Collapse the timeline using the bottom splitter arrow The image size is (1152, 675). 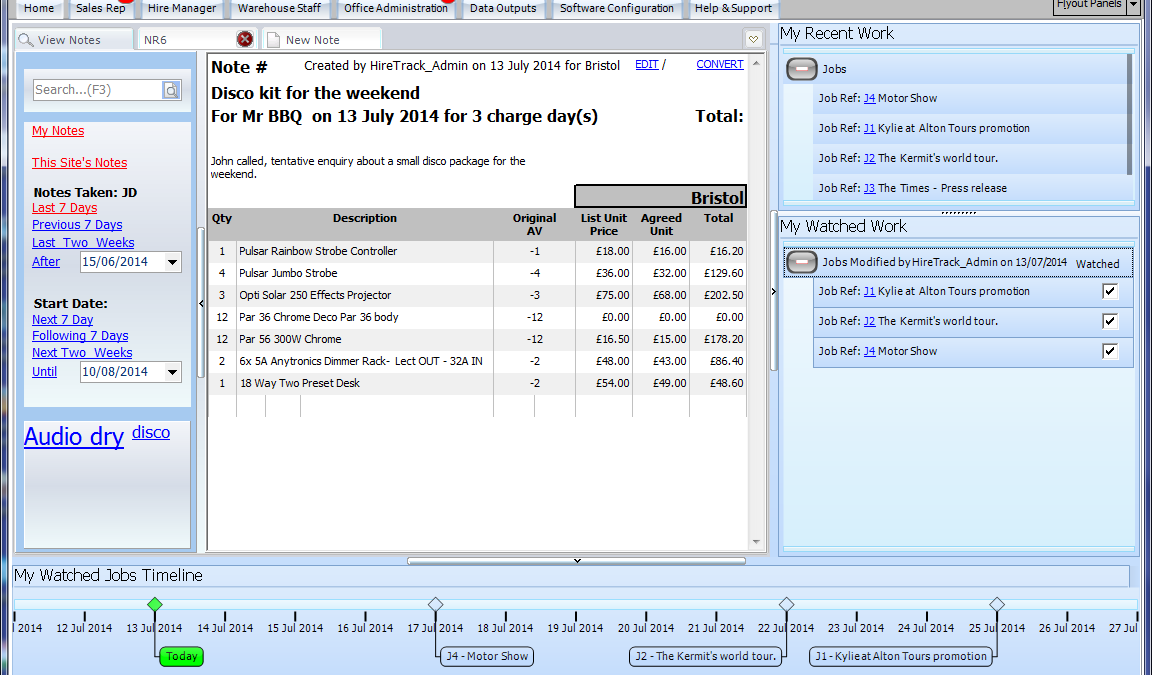[576, 561]
